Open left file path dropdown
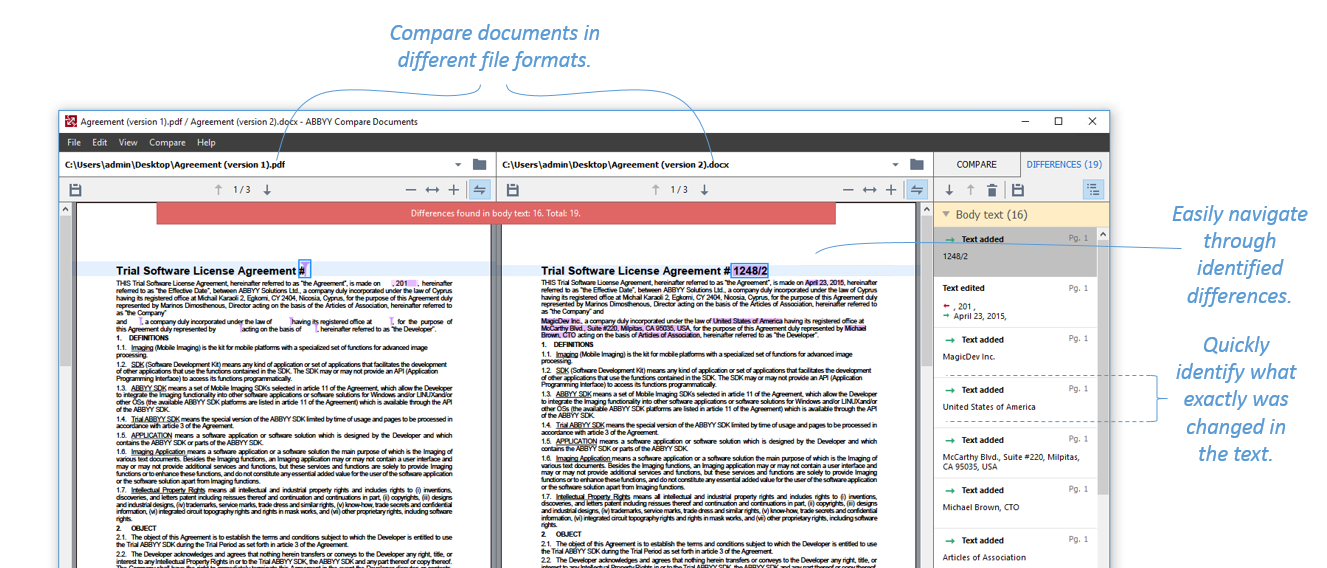The height and width of the screenshot is (568, 1327). [x=458, y=165]
